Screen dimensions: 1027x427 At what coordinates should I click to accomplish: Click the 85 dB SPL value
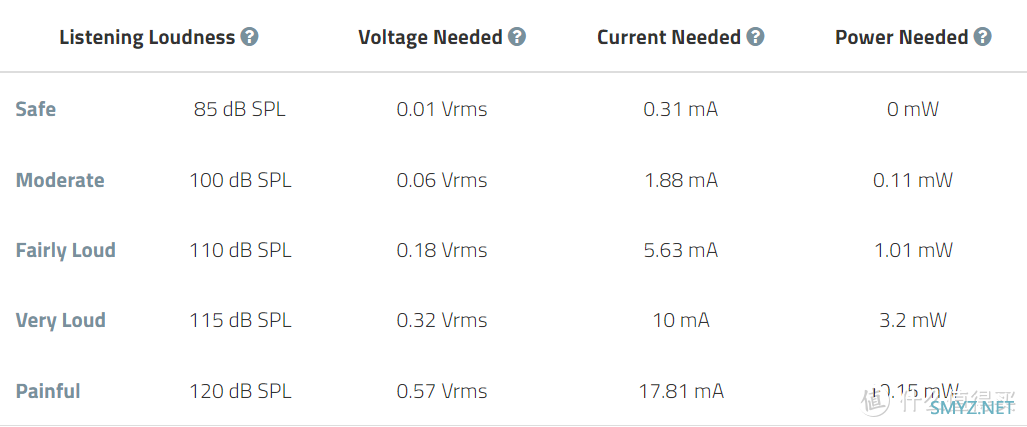[240, 109]
